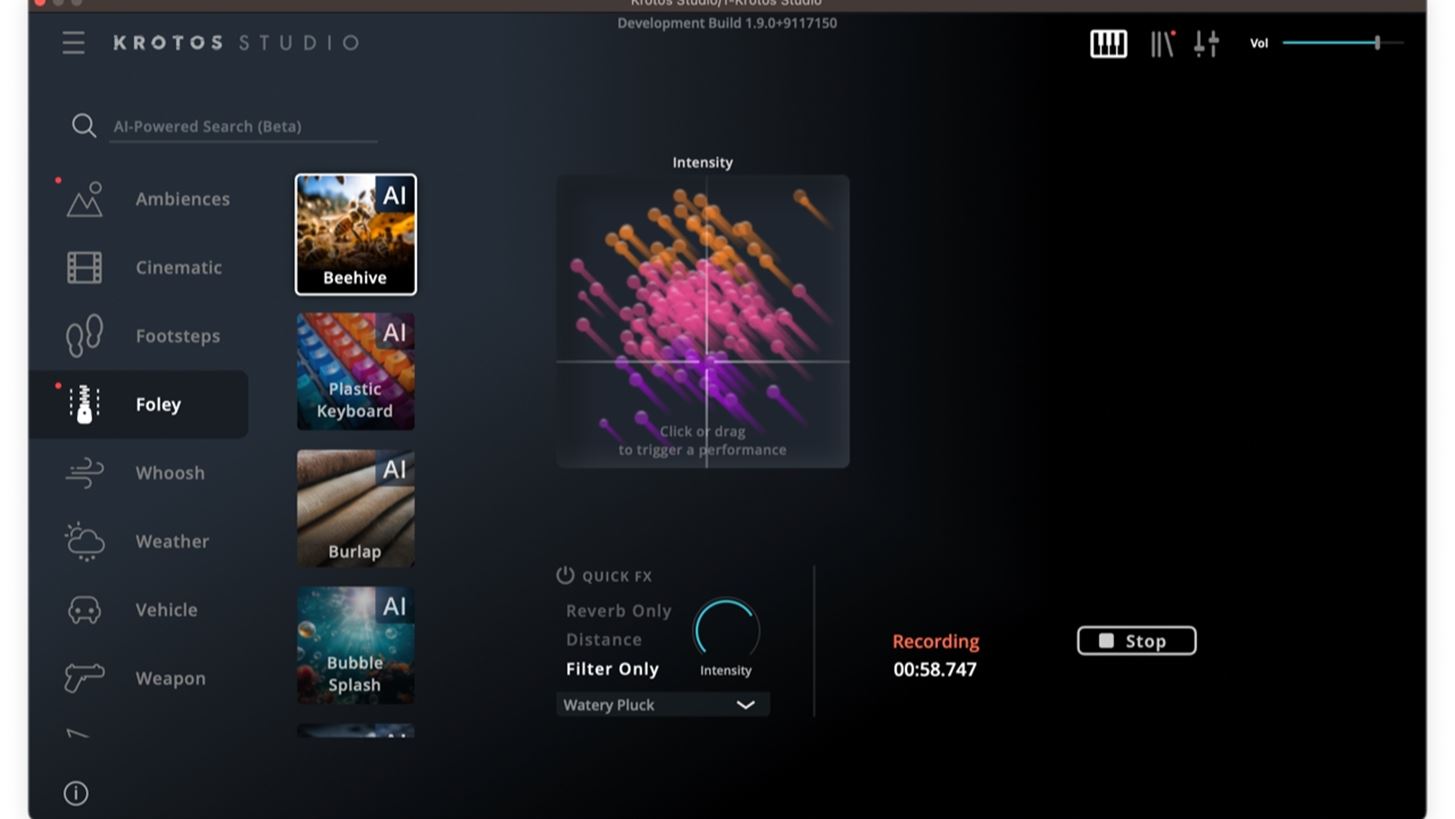The width and height of the screenshot is (1455, 819).
Task: Click the Vol volume slider
Action: (x=1343, y=43)
